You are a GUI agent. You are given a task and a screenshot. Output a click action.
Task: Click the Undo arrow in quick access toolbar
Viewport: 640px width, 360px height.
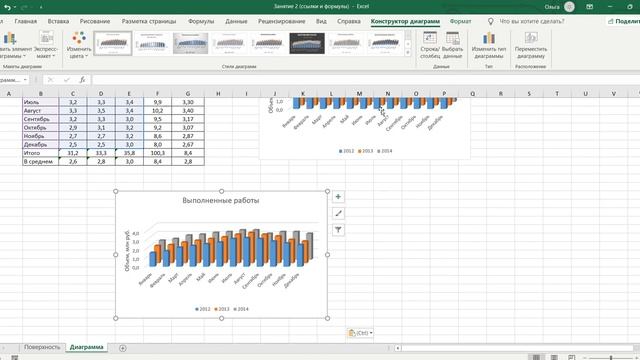[x=7, y=7]
